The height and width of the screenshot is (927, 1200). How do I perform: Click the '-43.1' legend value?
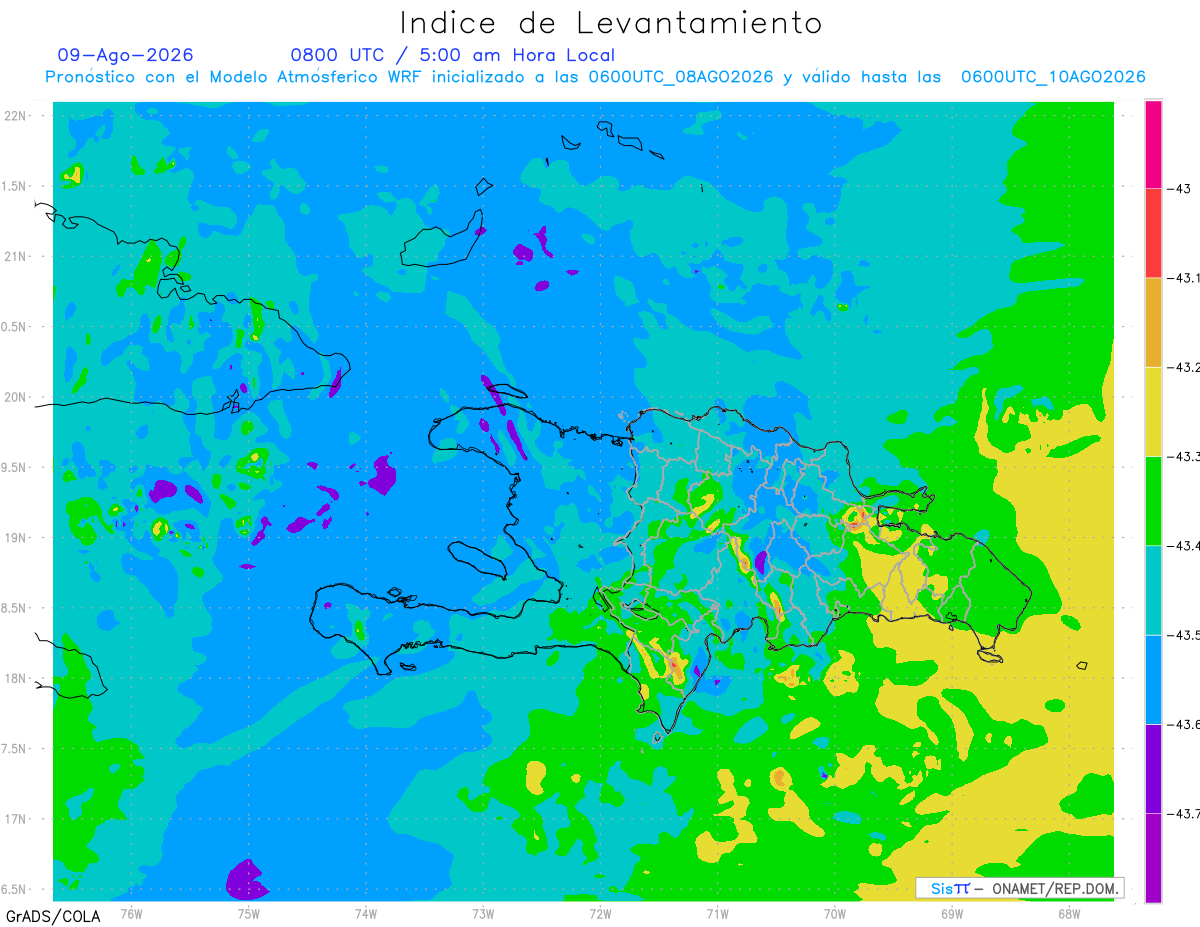click(1182, 278)
